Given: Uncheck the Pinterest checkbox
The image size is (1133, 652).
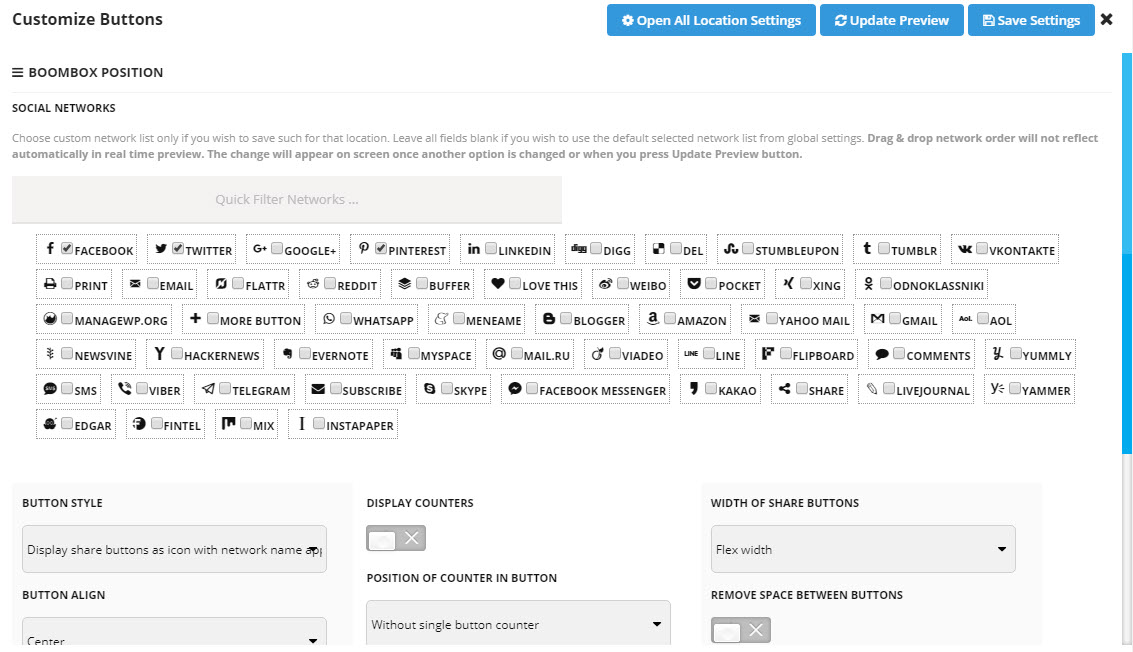Looking at the screenshot, I should coord(381,248).
